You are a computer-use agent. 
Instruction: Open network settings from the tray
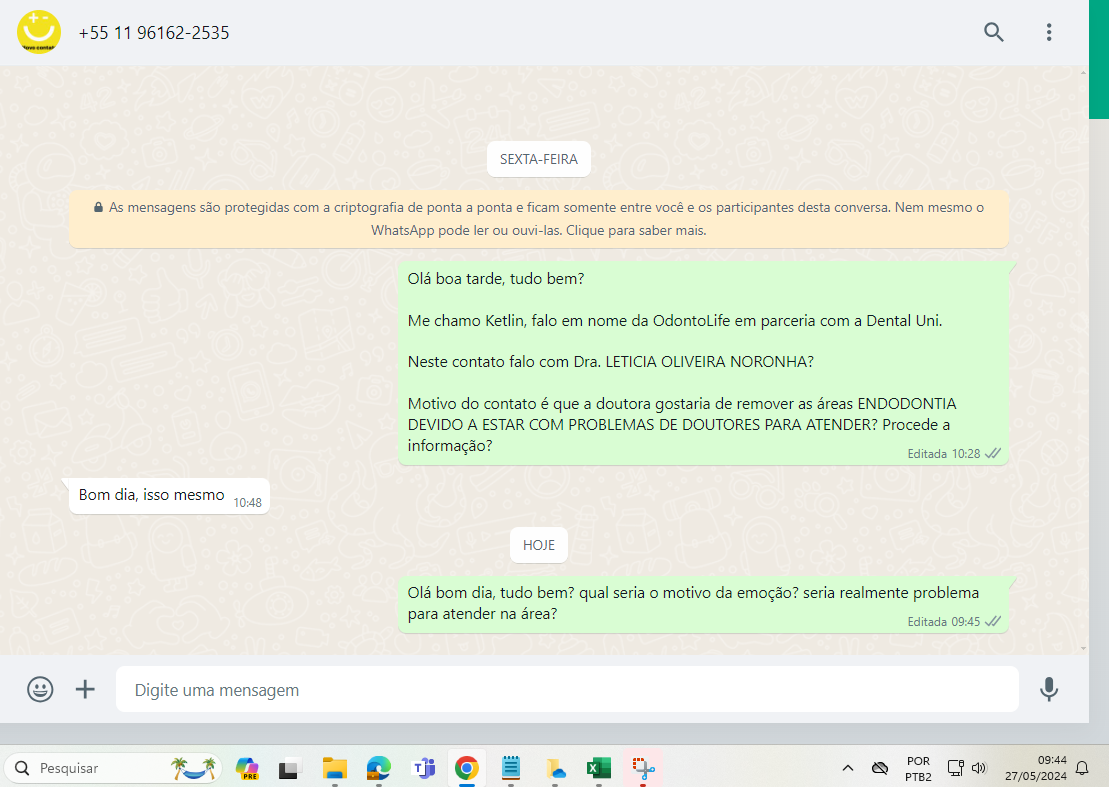tap(956, 768)
